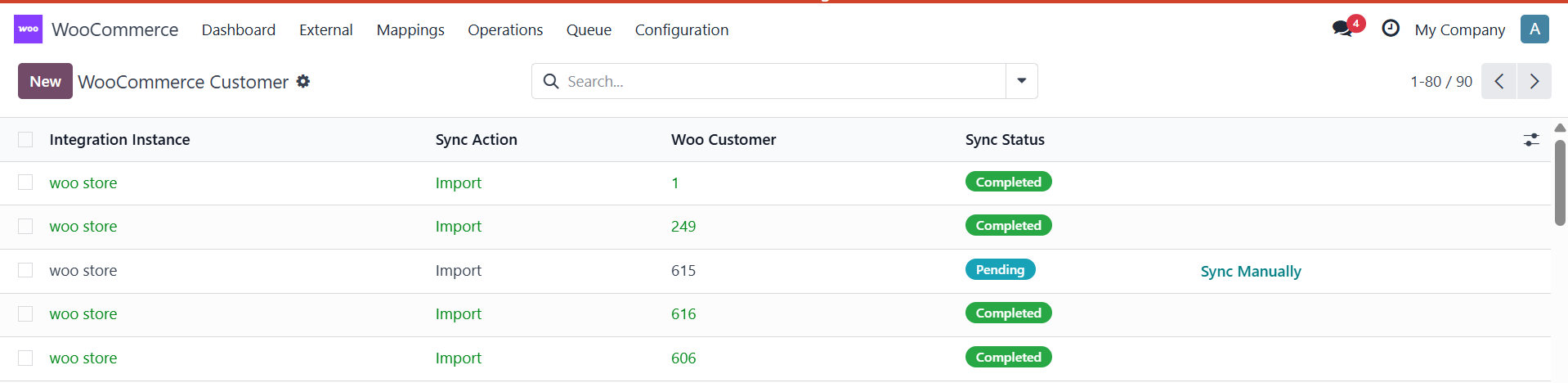Viewport: 1568px width, 383px height.
Task: Sort by Sync Action column header
Action: 477,139
